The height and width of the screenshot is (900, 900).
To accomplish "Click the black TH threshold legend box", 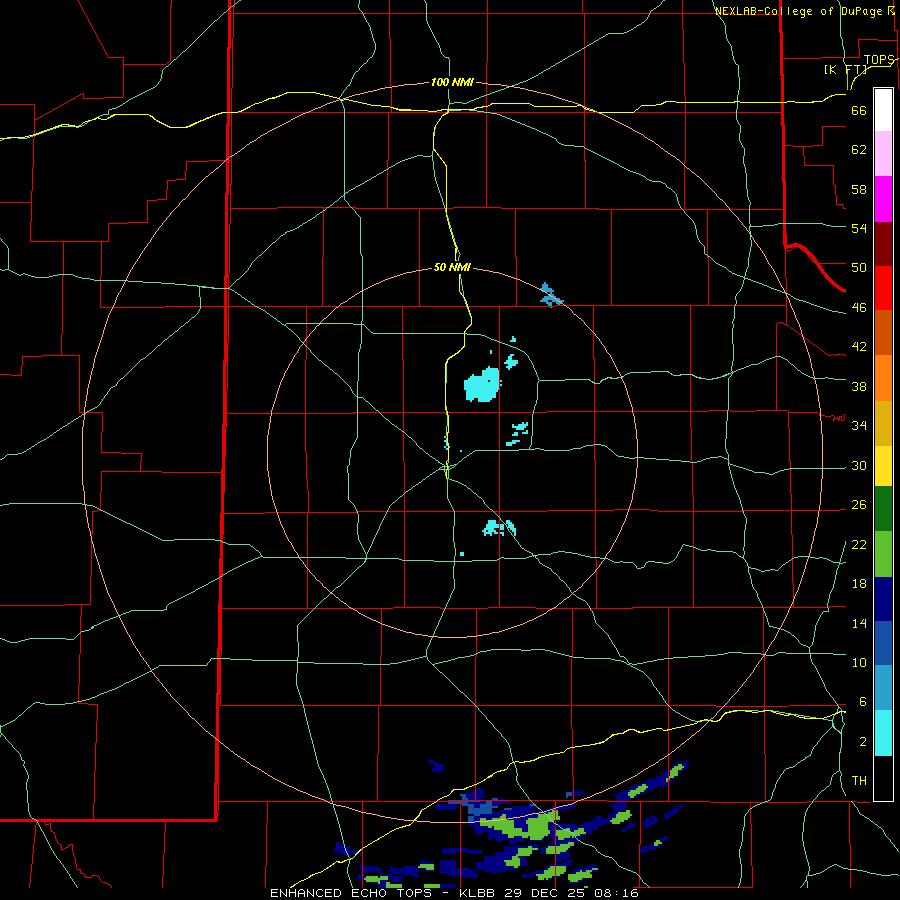I will [883, 778].
